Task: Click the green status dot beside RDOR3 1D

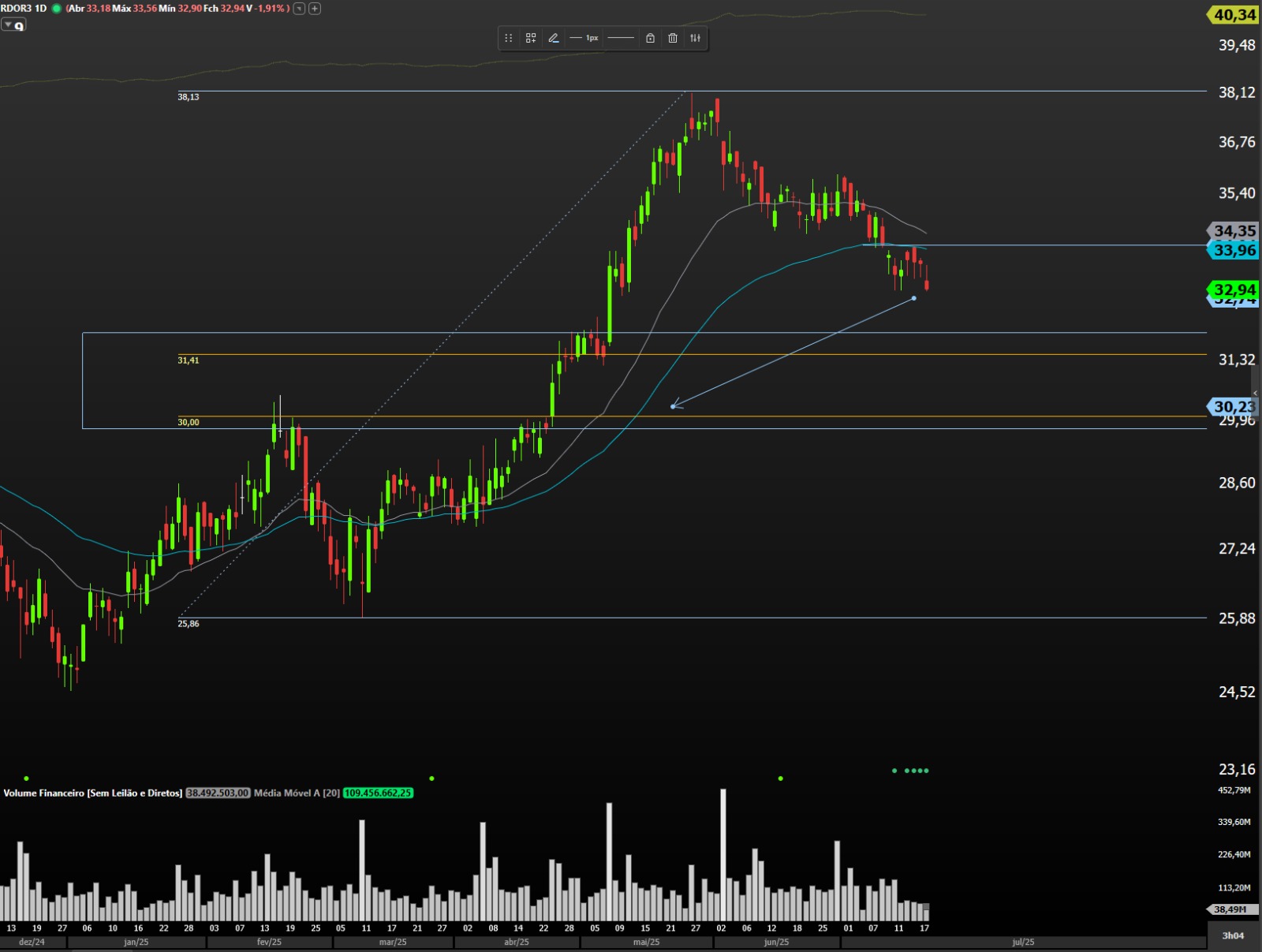Action: (x=57, y=9)
